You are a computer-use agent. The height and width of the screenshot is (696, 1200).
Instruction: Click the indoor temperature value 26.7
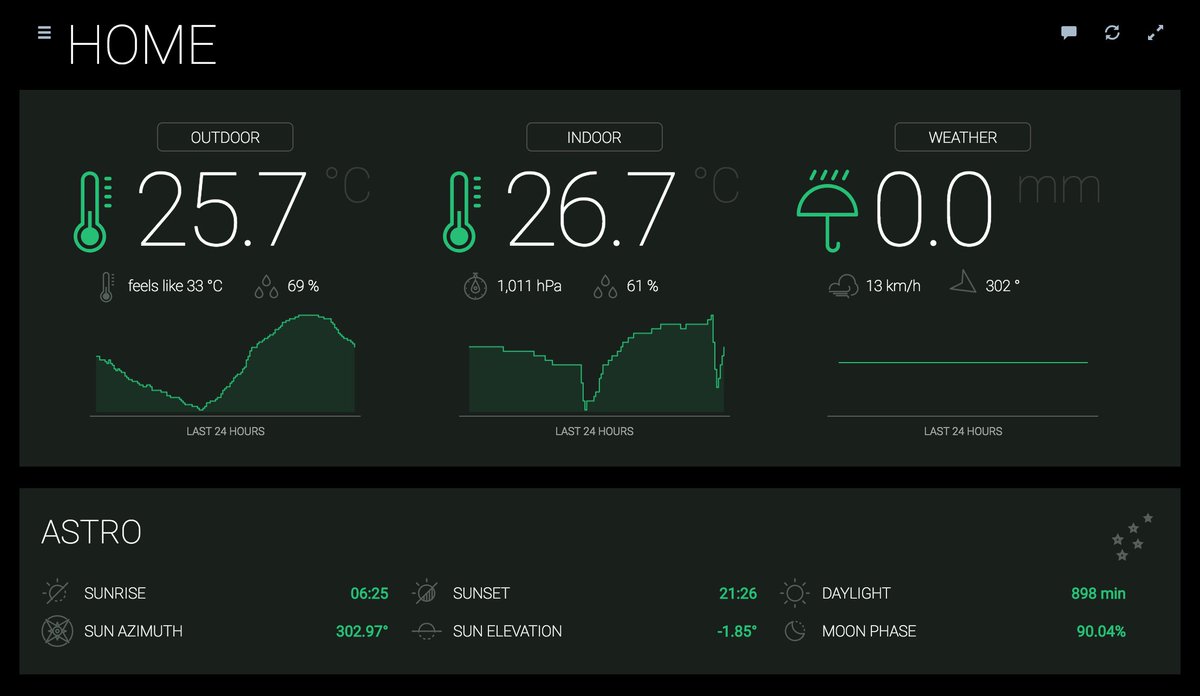click(x=591, y=211)
